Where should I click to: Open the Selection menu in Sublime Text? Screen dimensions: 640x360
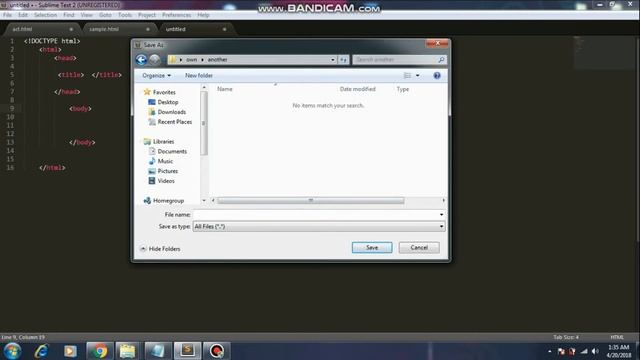coord(45,15)
